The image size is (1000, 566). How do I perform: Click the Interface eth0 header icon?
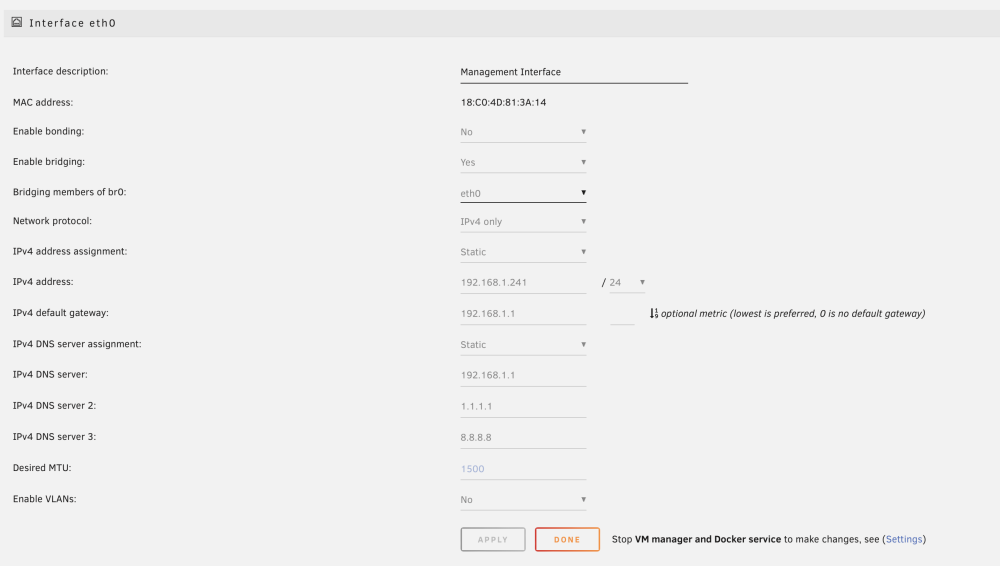coord(17,22)
